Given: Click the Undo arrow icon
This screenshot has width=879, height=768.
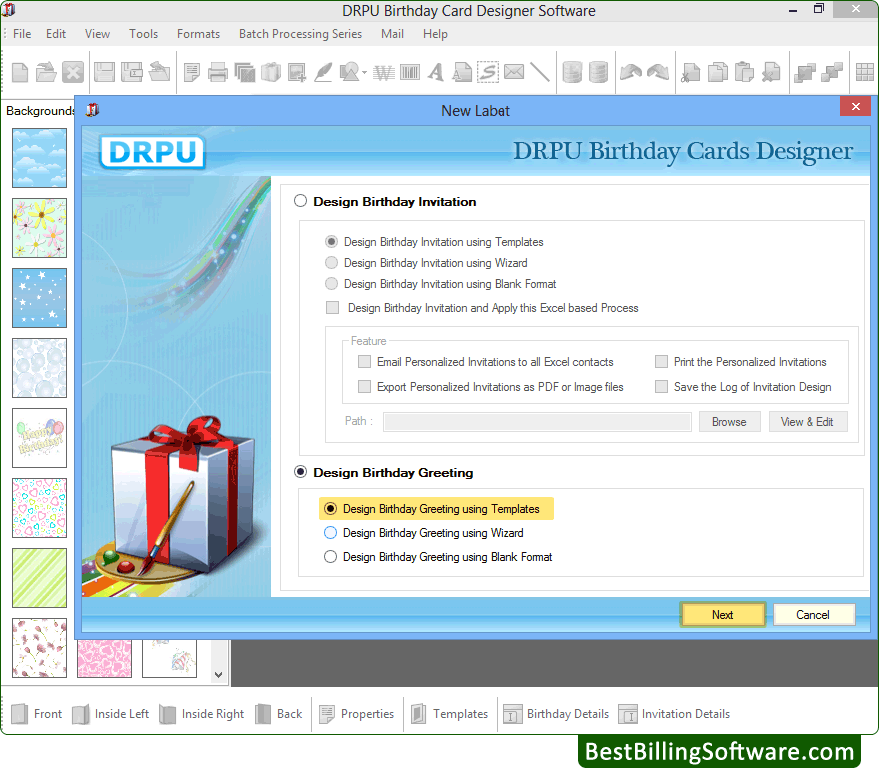Looking at the screenshot, I should (x=631, y=72).
